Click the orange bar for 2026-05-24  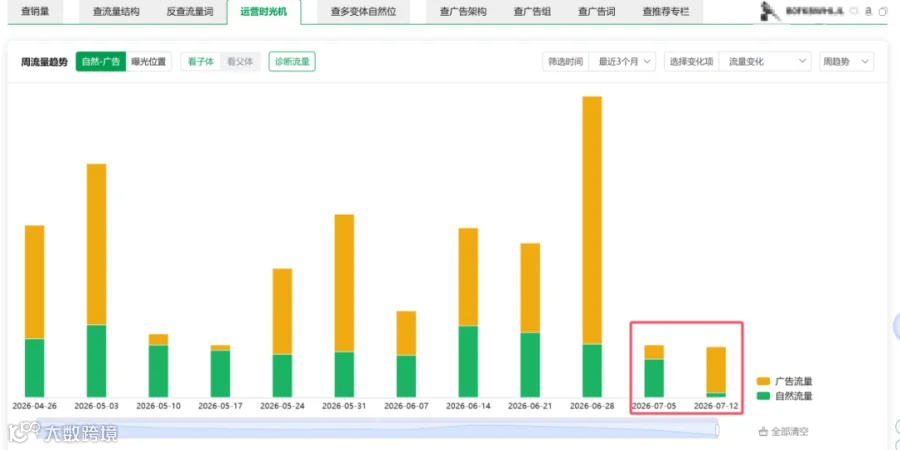pyautogui.click(x=282, y=312)
